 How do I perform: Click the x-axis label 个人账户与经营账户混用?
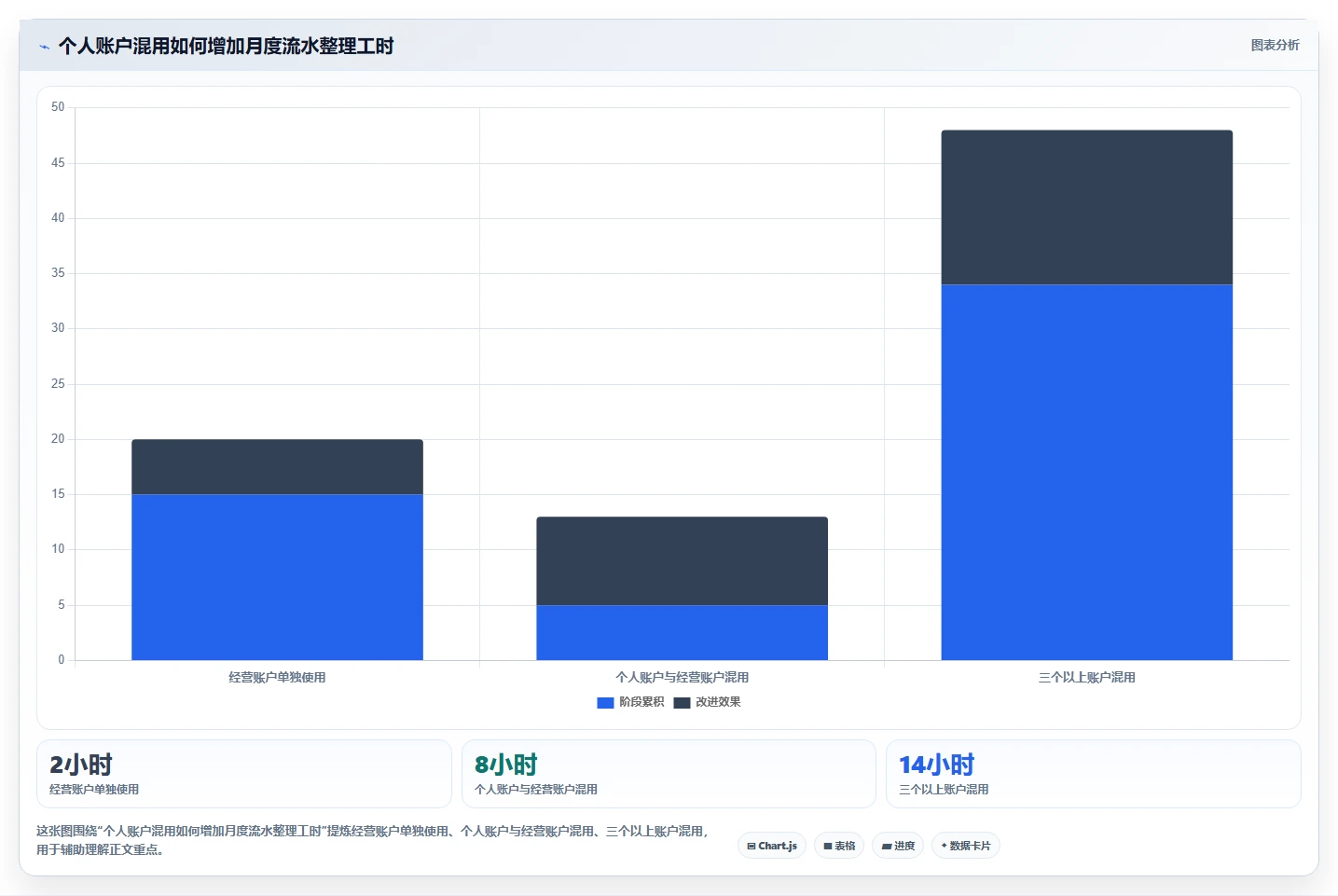[x=682, y=678]
